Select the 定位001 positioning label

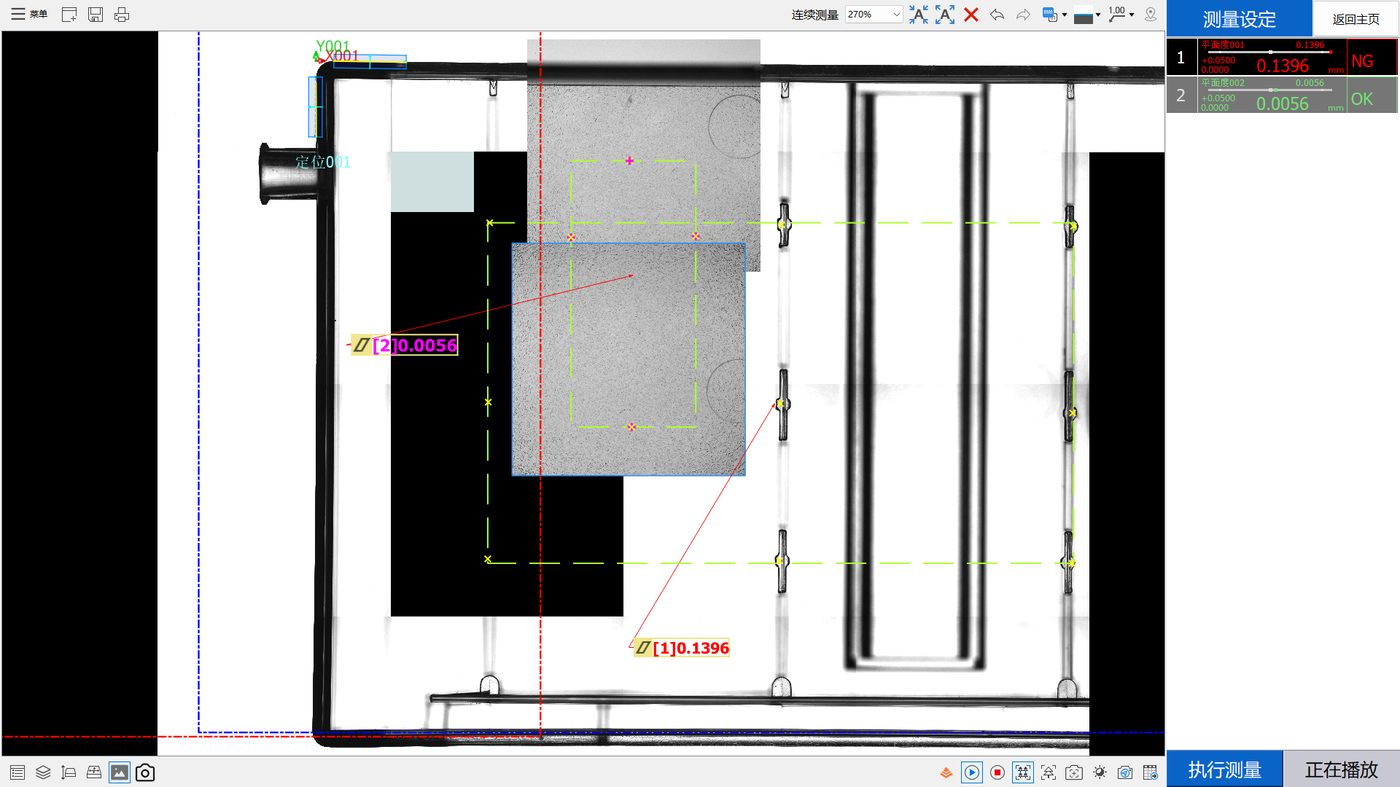pos(323,162)
